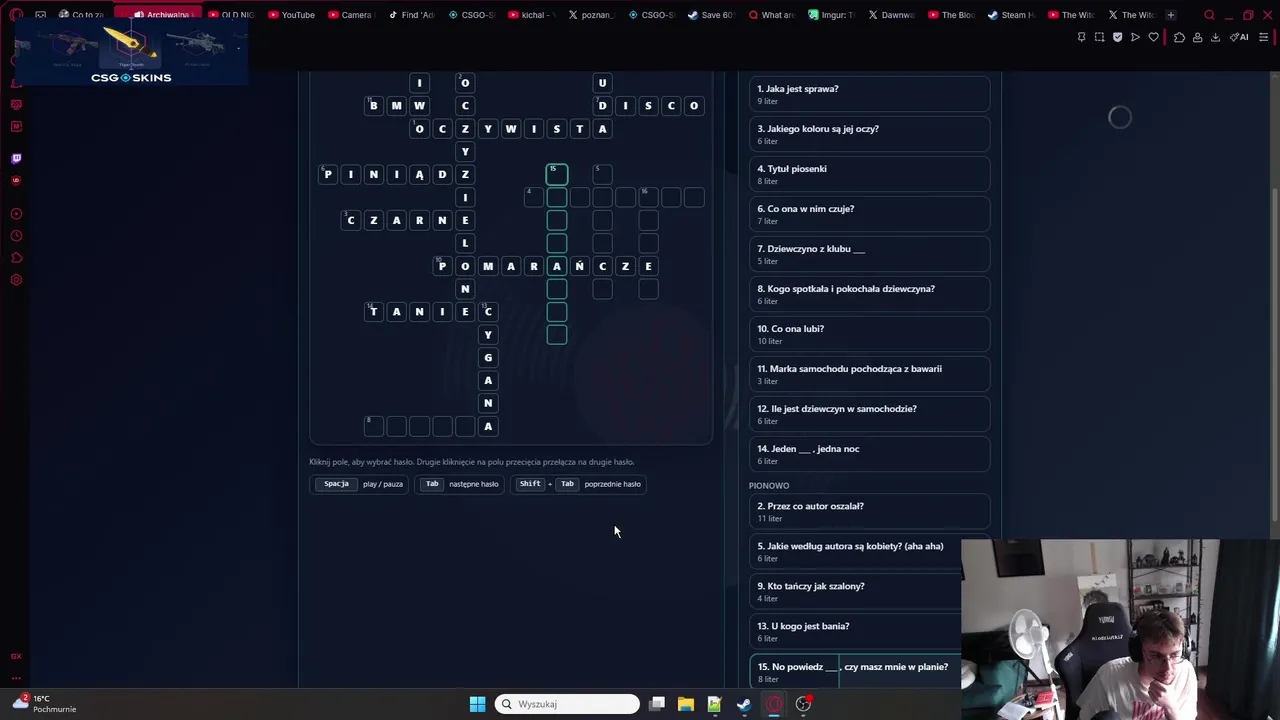Open the tab search magnifier icon
Viewport: 1280px width, 720px height.
[x=1209, y=15]
